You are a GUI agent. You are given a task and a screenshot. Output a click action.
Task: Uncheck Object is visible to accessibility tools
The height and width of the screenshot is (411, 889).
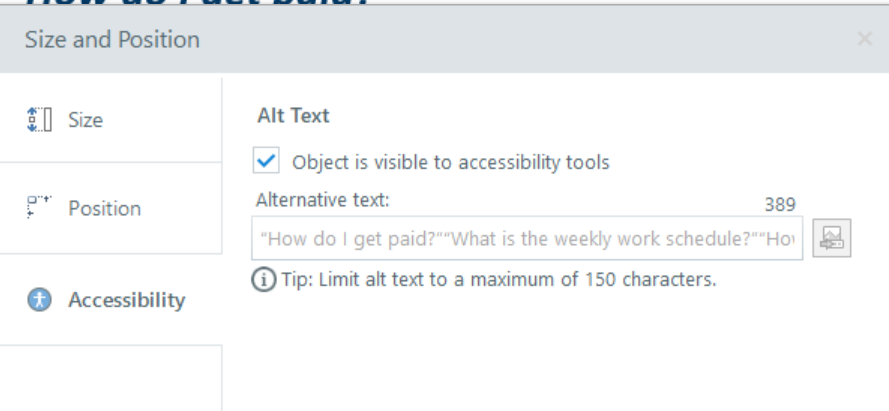267,161
